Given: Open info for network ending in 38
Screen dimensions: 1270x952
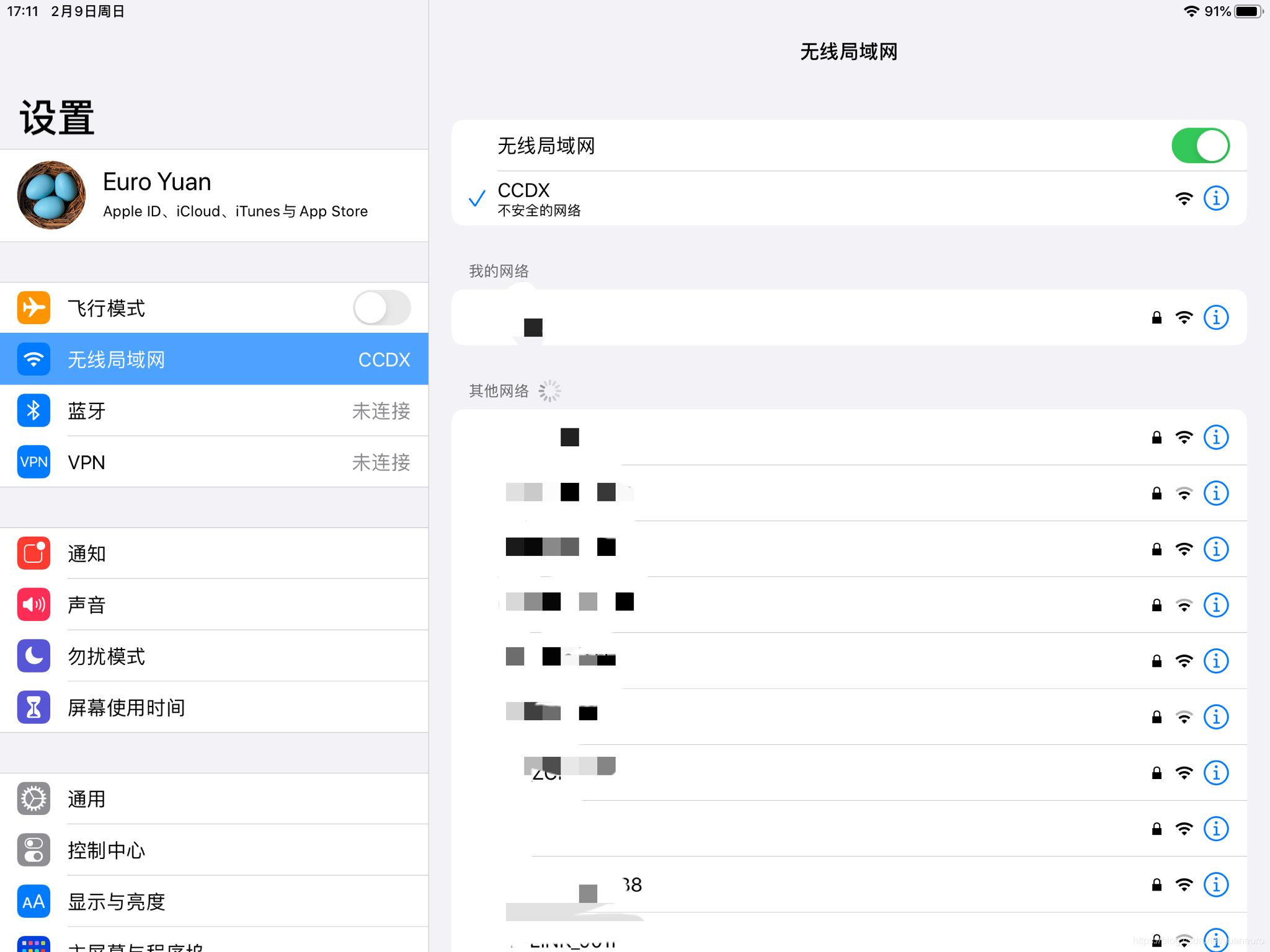Looking at the screenshot, I should [x=1215, y=884].
